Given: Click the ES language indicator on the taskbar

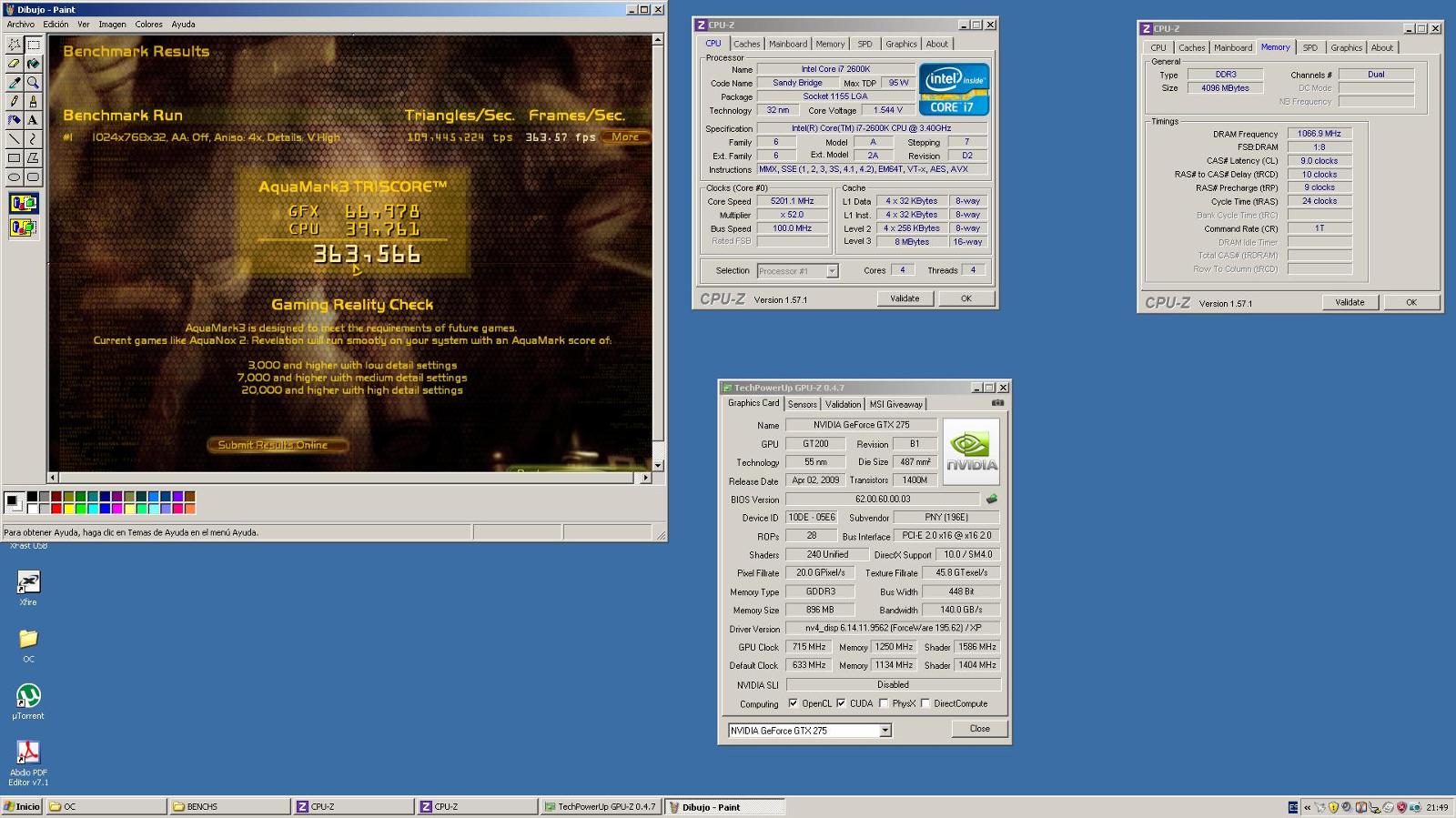Looking at the screenshot, I should click(1293, 807).
